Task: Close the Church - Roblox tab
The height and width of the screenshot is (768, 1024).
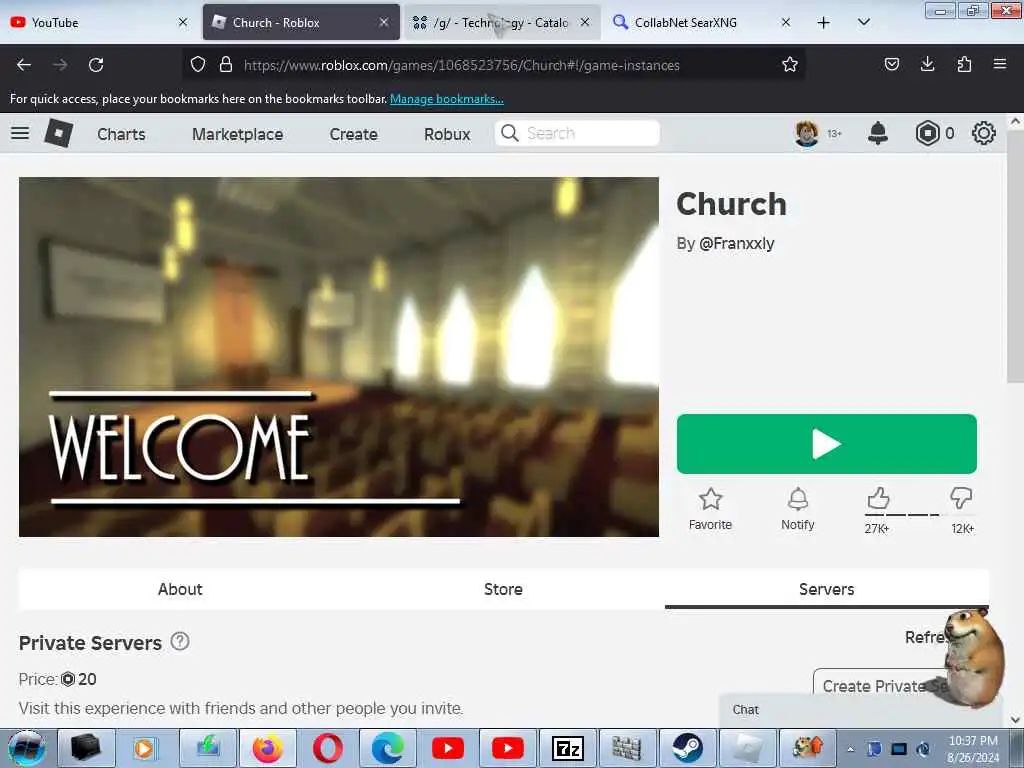Action: pyautogui.click(x=384, y=22)
